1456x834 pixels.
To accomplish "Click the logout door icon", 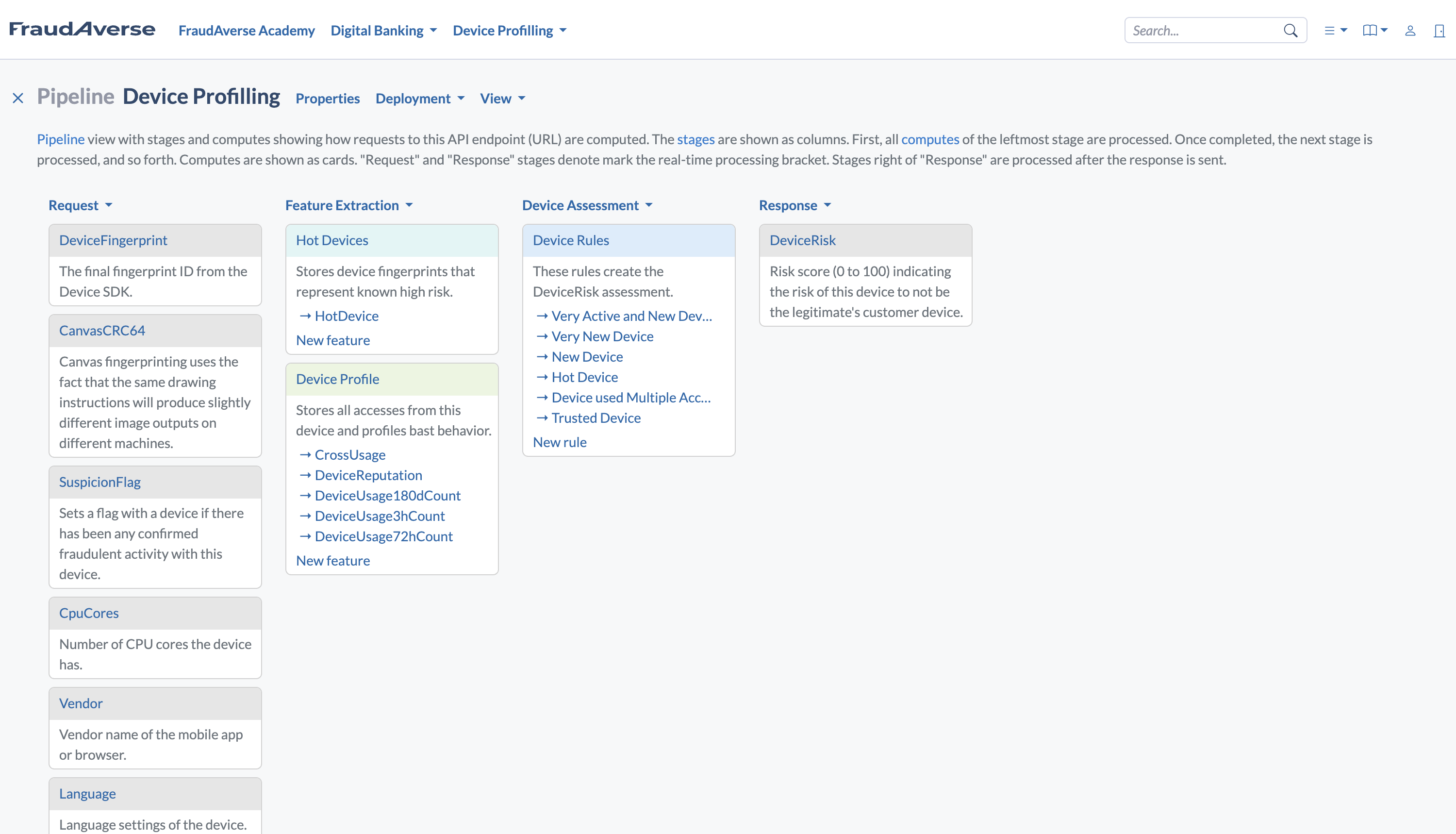I will pos(1439,31).
